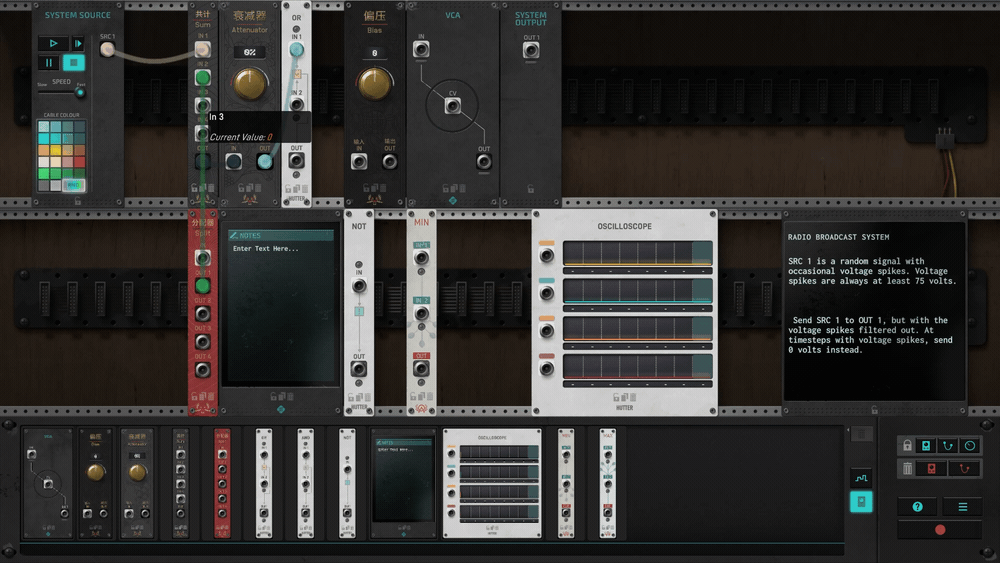Click the MIN module IN 2 jack
This screenshot has width=1000, height=563.
(x=421, y=313)
